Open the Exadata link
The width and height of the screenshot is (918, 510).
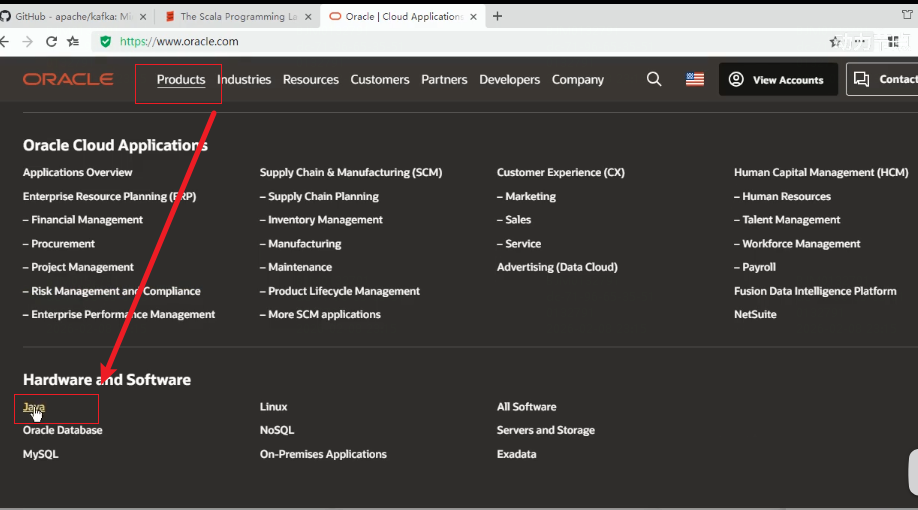click(516, 454)
